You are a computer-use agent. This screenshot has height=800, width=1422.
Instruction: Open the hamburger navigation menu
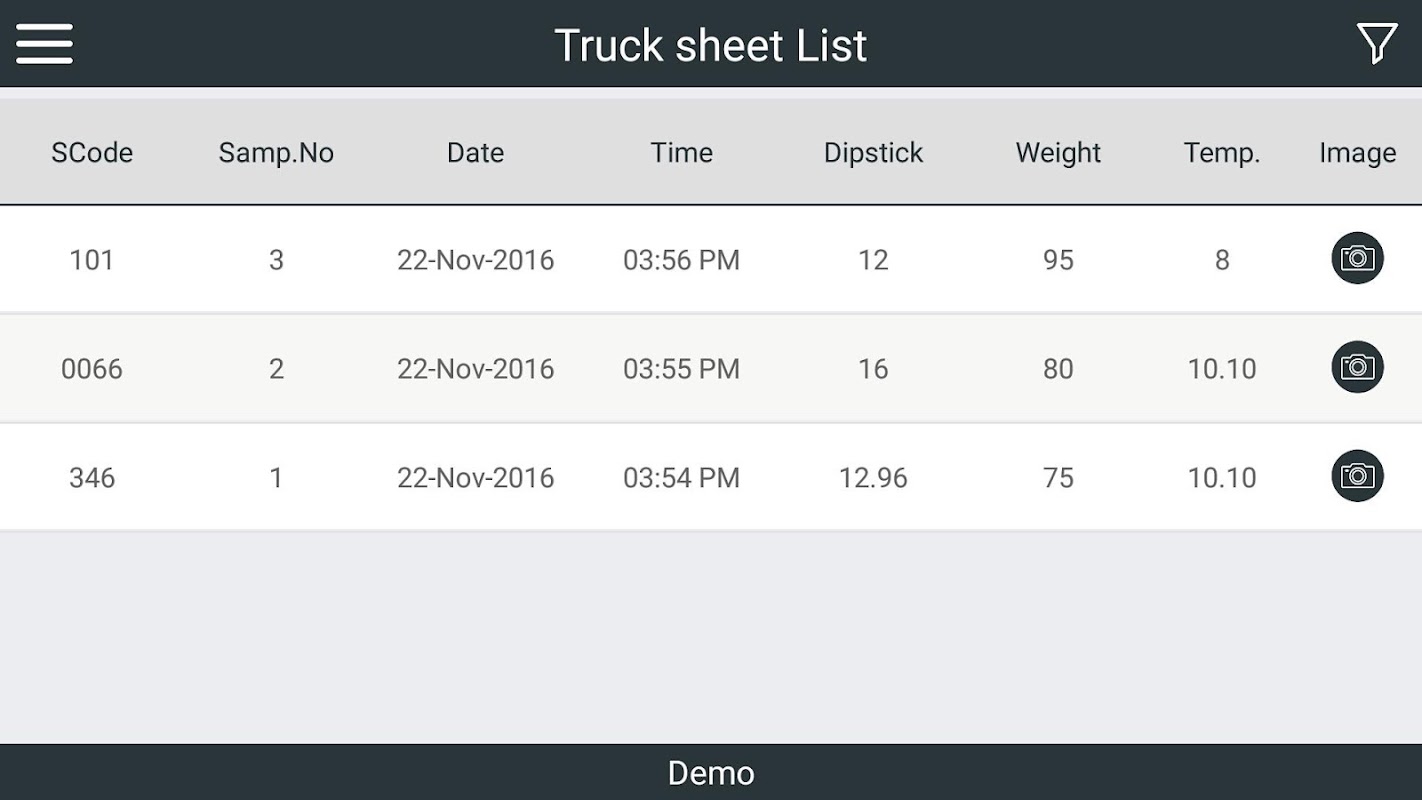pyautogui.click(x=44, y=44)
